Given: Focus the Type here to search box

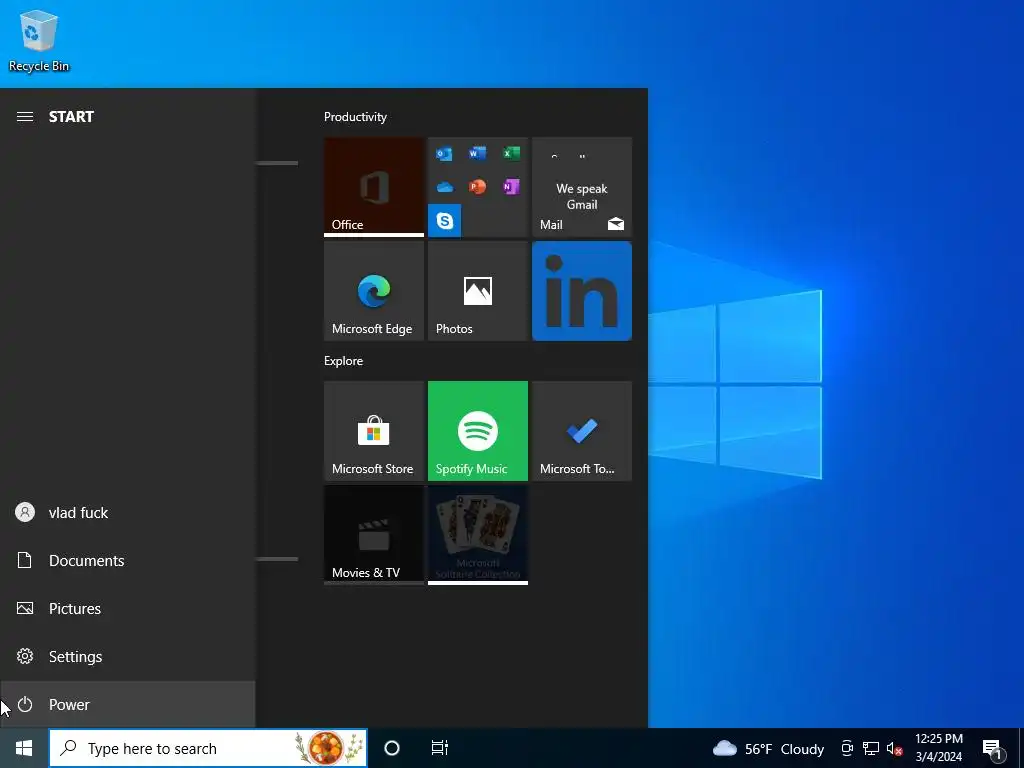Looking at the screenshot, I should coord(208,748).
